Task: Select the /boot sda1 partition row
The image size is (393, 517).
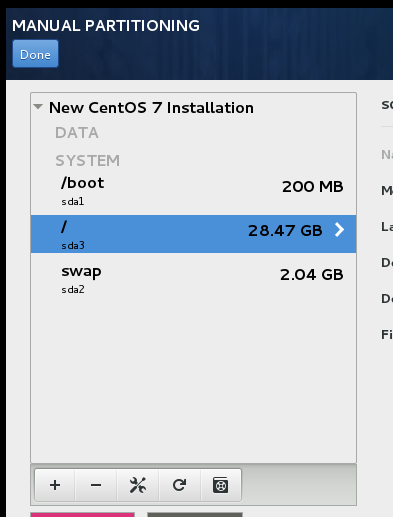Action: tap(193, 192)
